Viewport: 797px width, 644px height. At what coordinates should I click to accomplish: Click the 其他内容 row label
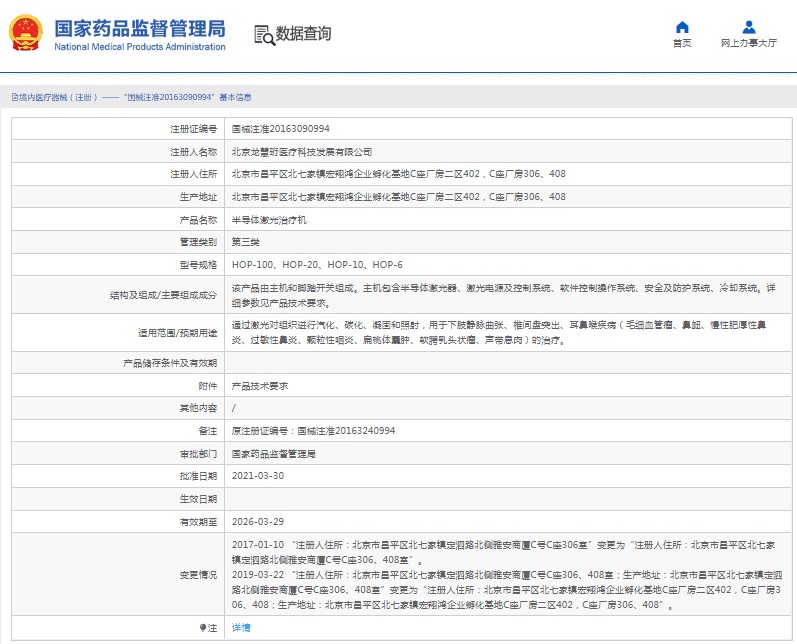pos(198,408)
